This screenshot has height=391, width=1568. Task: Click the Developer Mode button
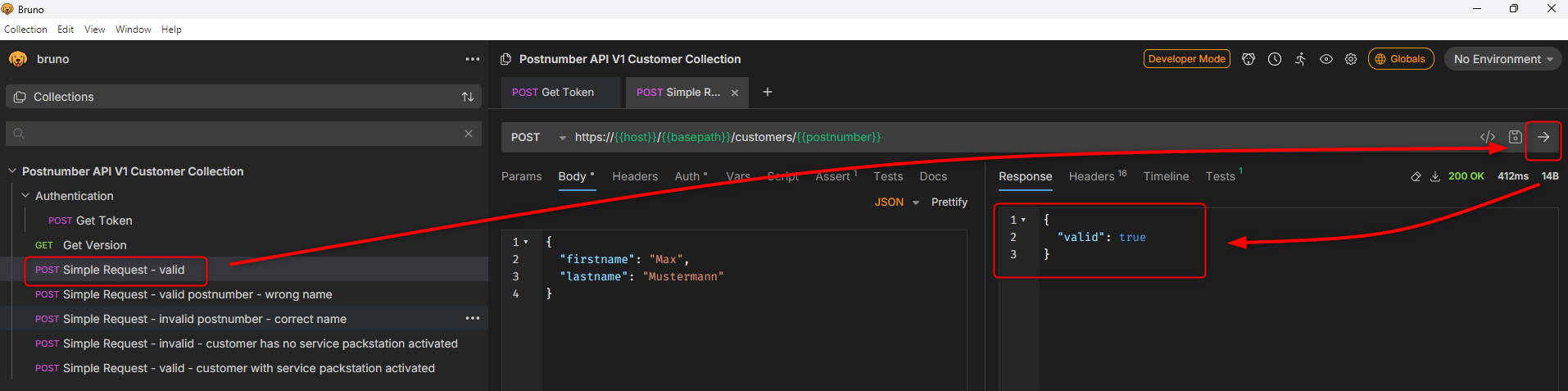[1187, 59]
